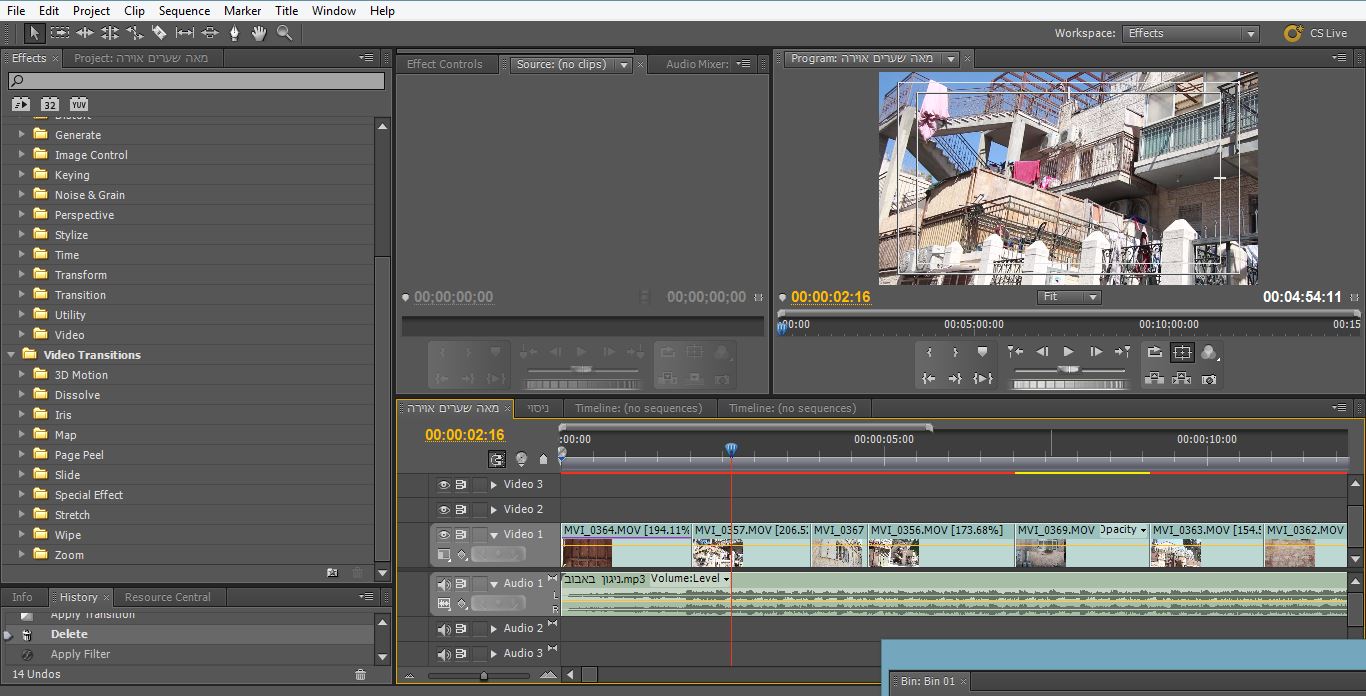Open the Sequence menu
The width and height of the screenshot is (1366, 696).
pyautogui.click(x=184, y=10)
